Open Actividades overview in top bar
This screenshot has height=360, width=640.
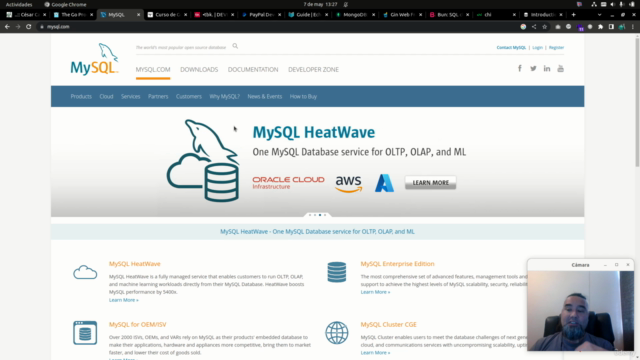coord(19,4)
